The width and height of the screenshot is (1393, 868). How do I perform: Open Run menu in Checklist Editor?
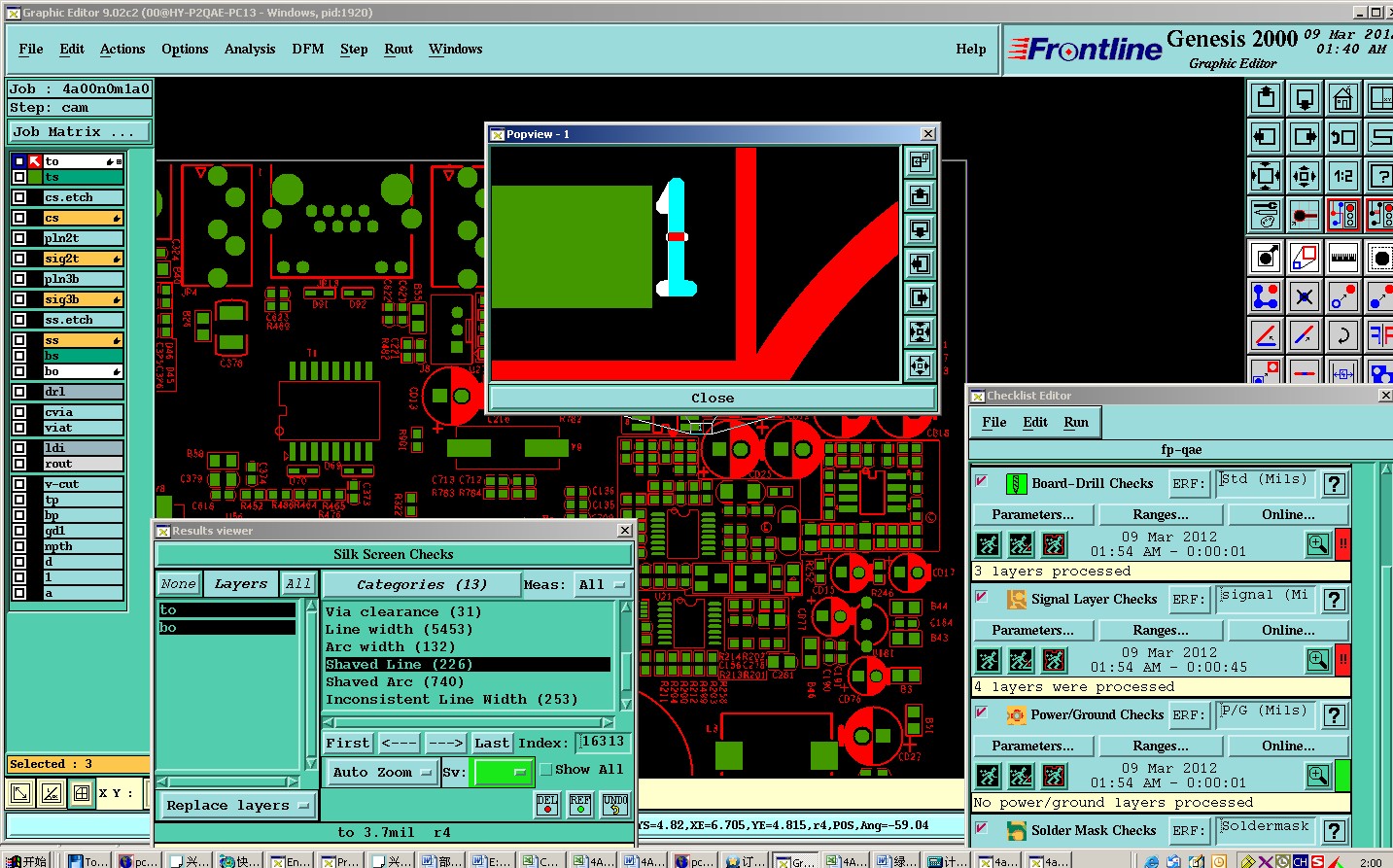click(1076, 422)
